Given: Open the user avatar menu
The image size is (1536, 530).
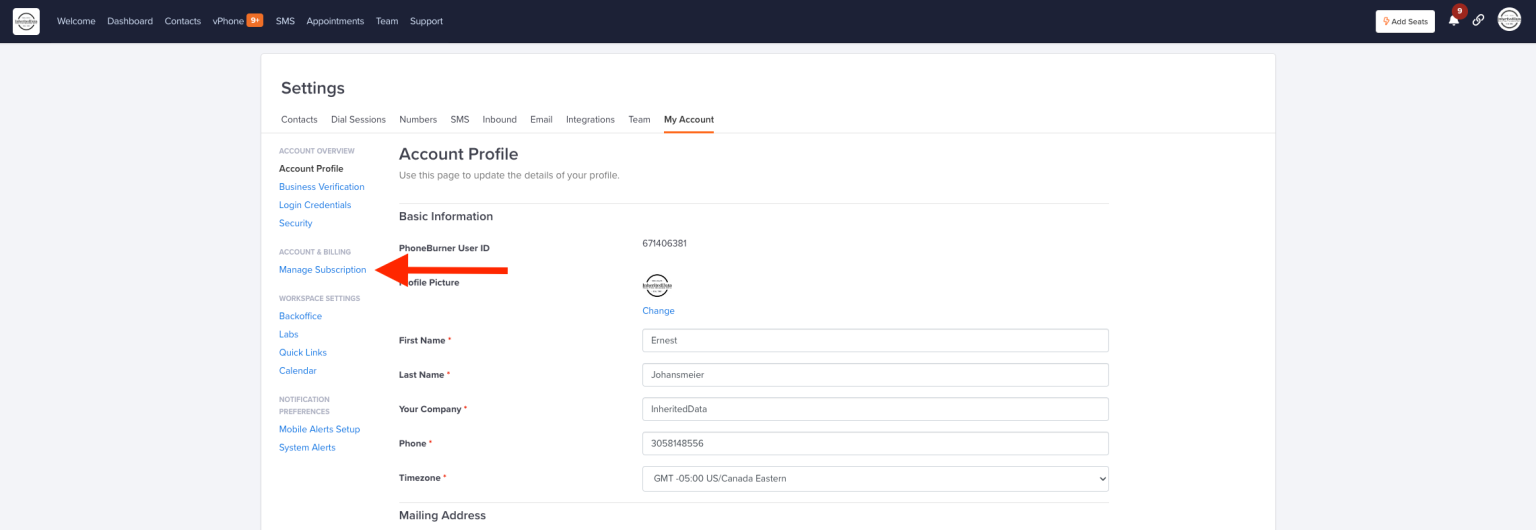Looking at the screenshot, I should pyautogui.click(x=1509, y=20).
